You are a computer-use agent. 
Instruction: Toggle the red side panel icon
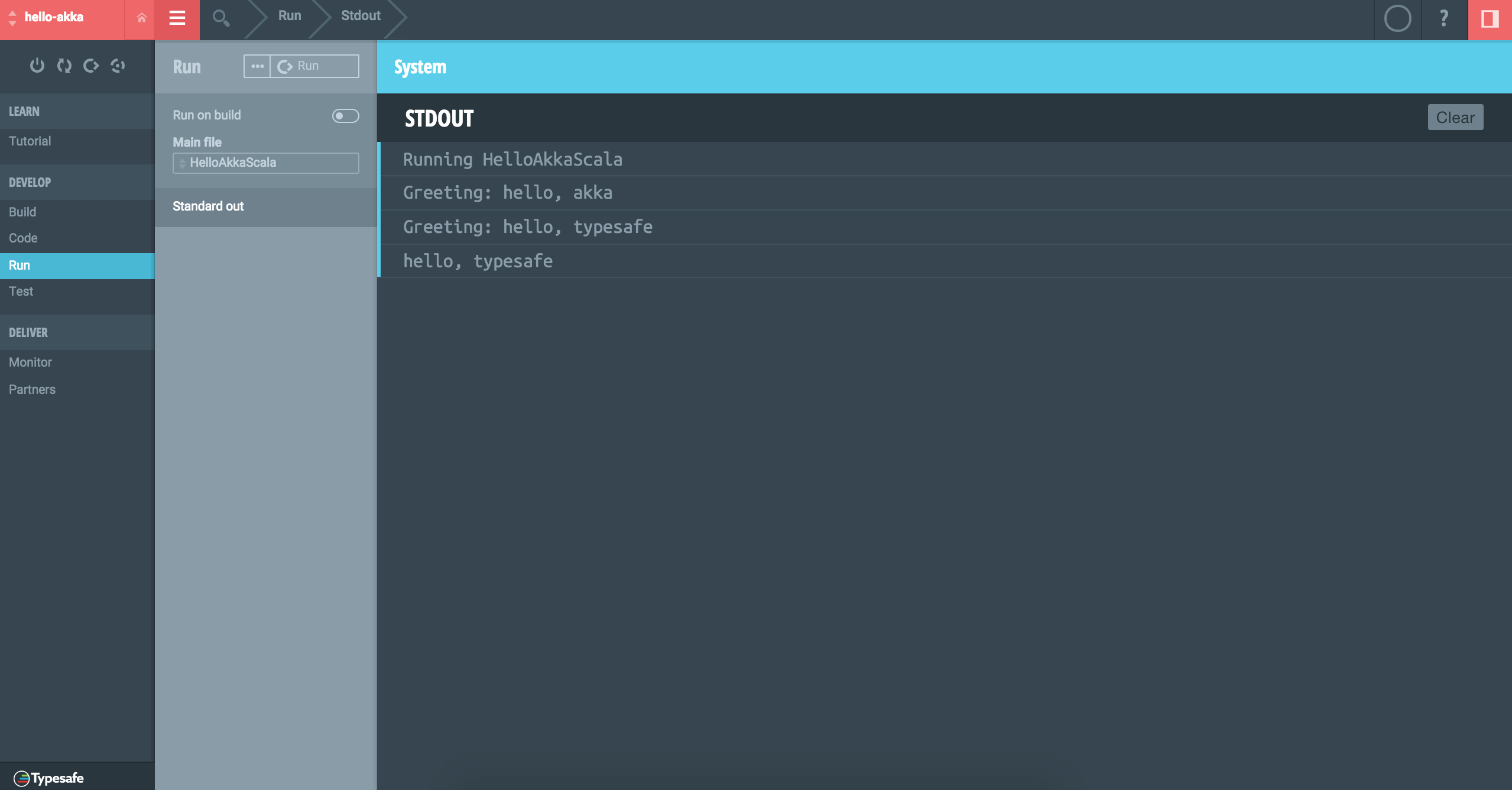(x=1490, y=19)
